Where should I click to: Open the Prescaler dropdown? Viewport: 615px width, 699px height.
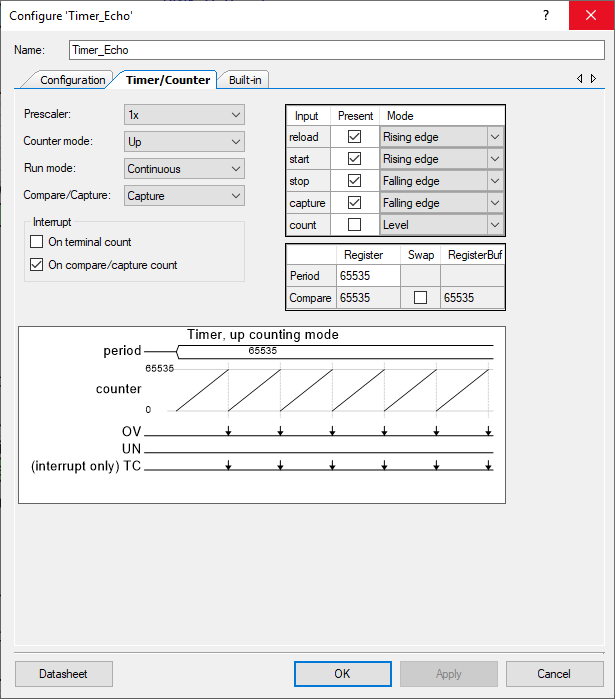[184, 115]
